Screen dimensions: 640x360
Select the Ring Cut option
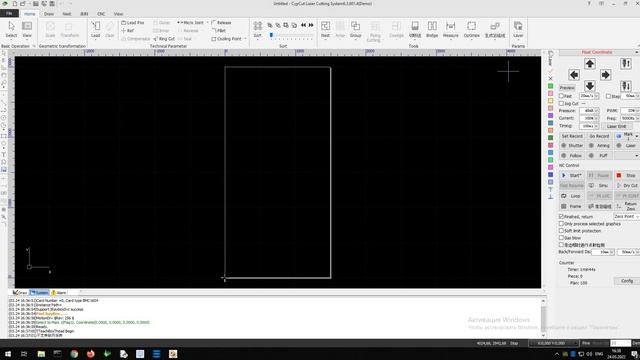pos(164,39)
